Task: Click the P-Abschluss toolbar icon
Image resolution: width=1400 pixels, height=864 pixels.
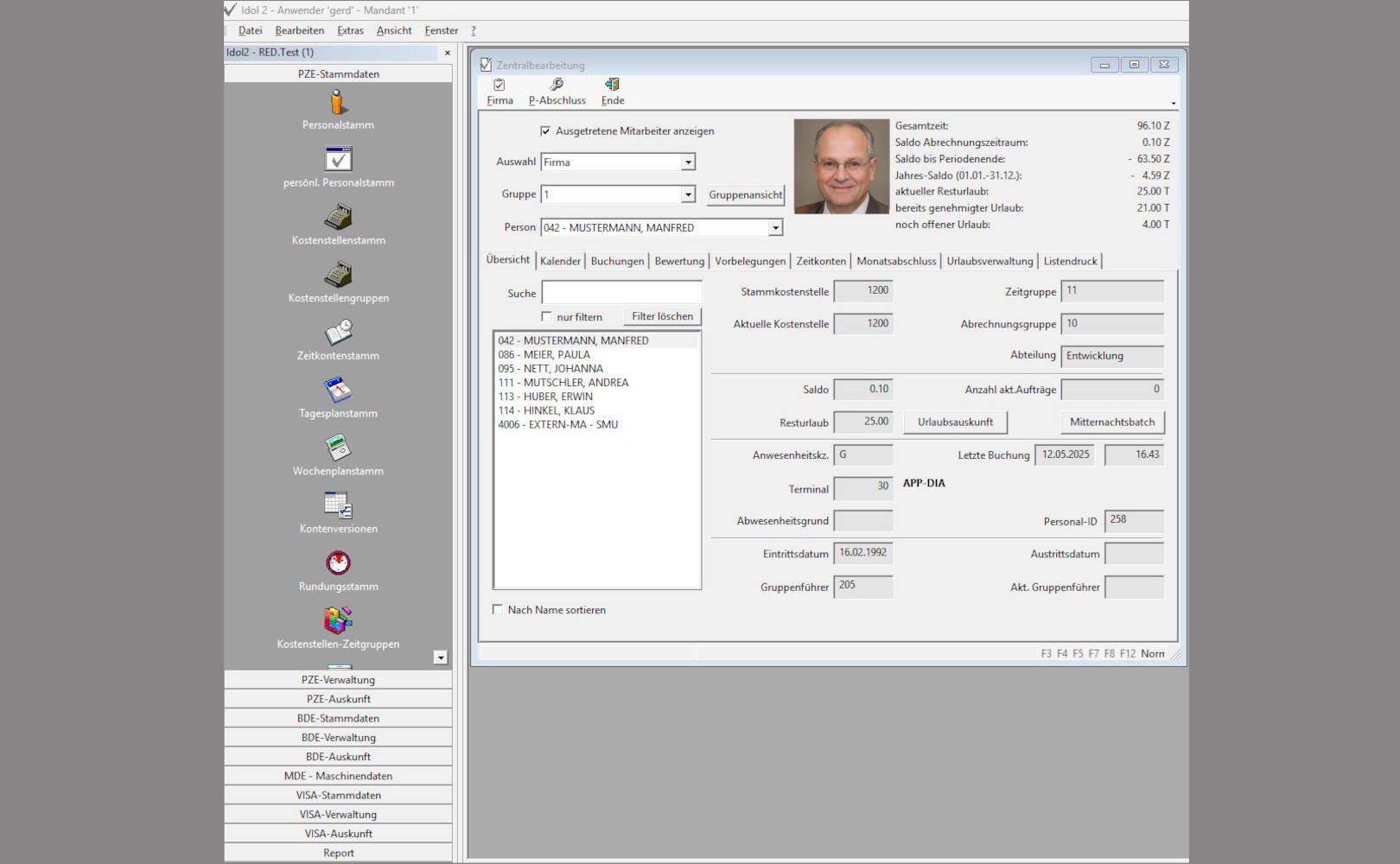Action: tap(557, 86)
